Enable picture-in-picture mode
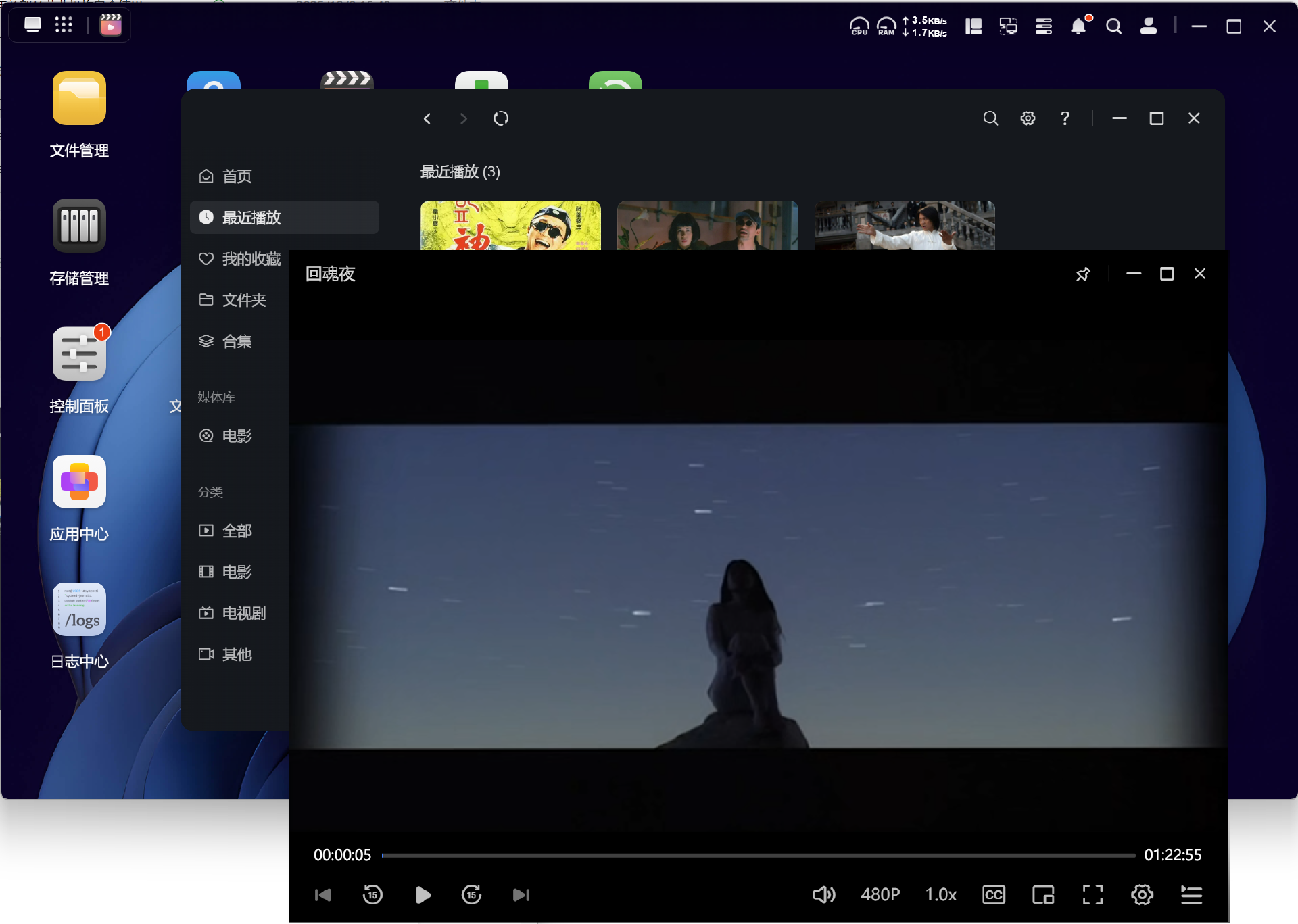The image size is (1298, 924). click(x=1043, y=895)
